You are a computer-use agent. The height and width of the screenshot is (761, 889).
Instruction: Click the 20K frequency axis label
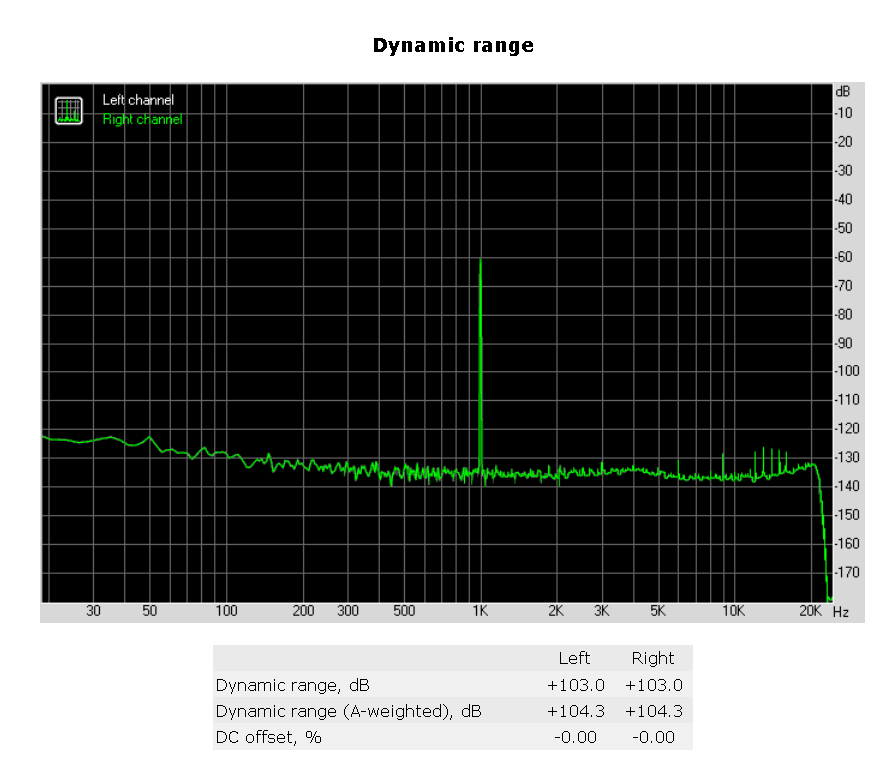click(x=810, y=611)
